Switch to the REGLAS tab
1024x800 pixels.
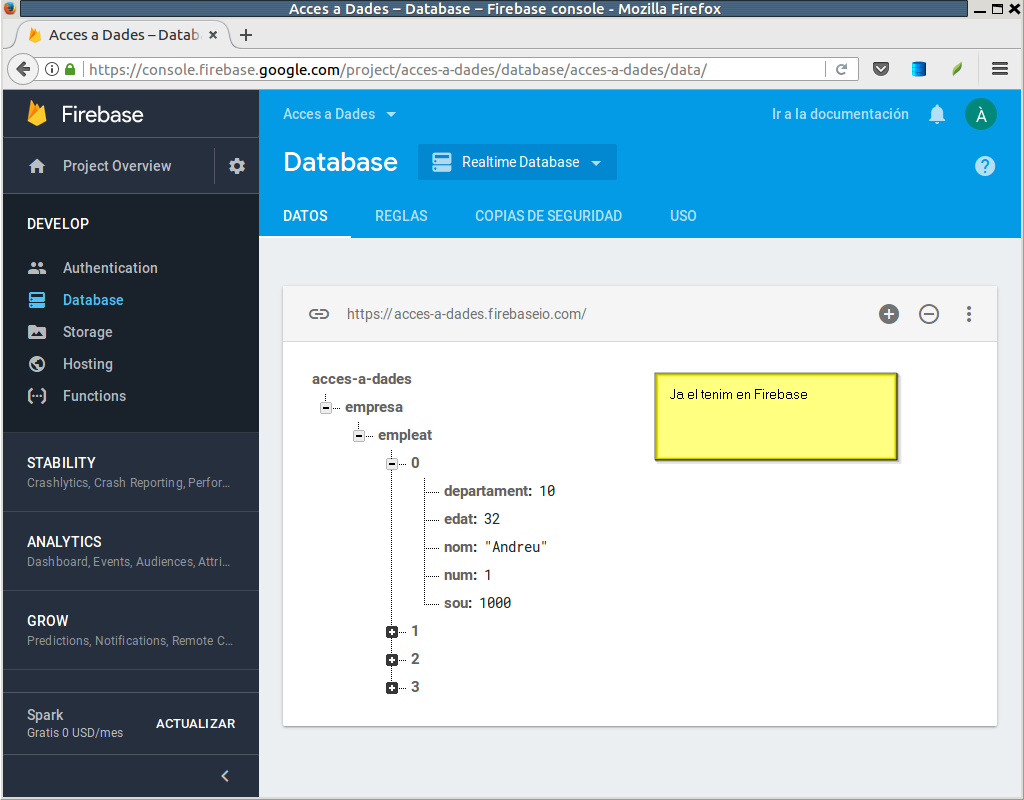(x=401, y=216)
